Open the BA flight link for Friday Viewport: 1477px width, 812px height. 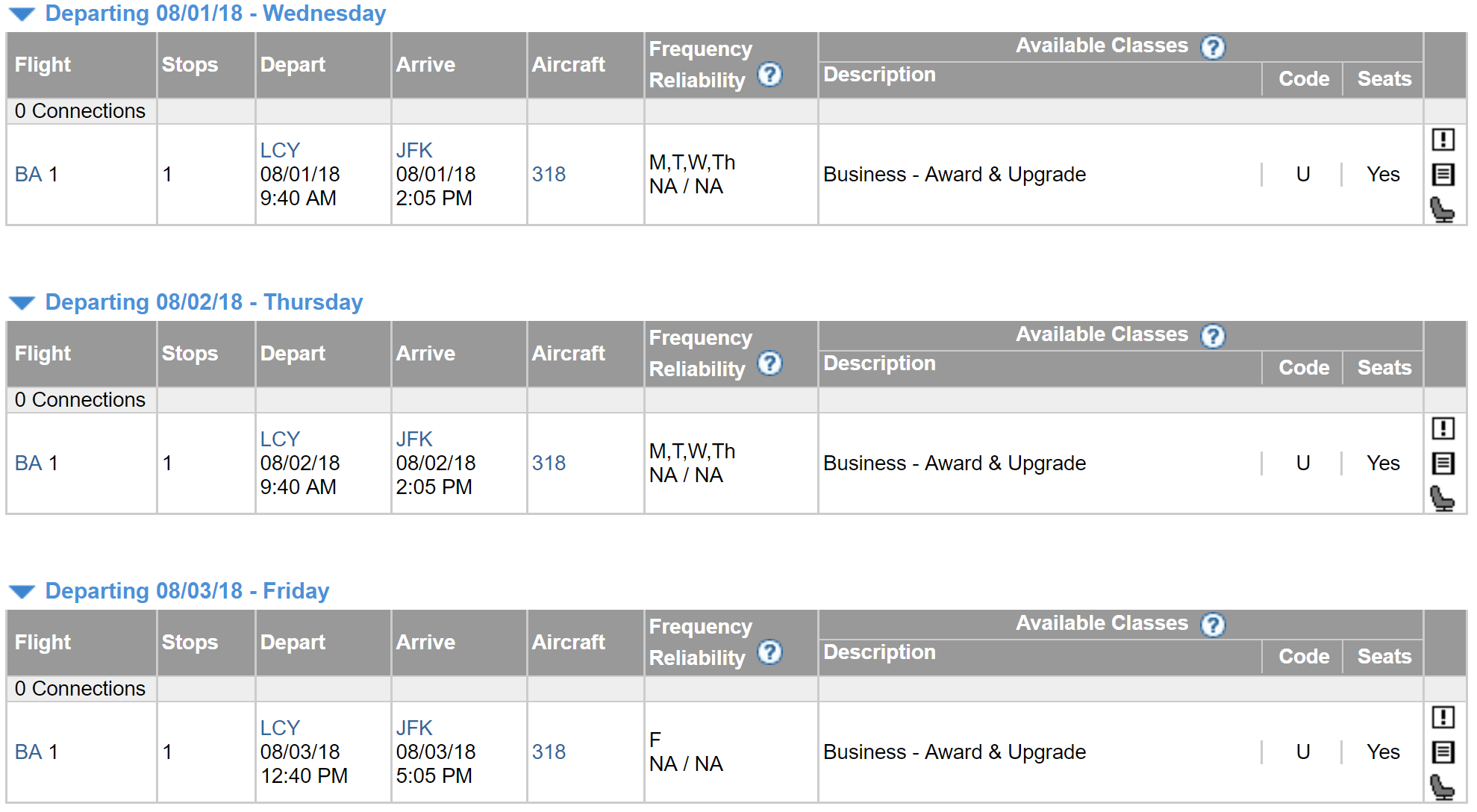coord(28,752)
